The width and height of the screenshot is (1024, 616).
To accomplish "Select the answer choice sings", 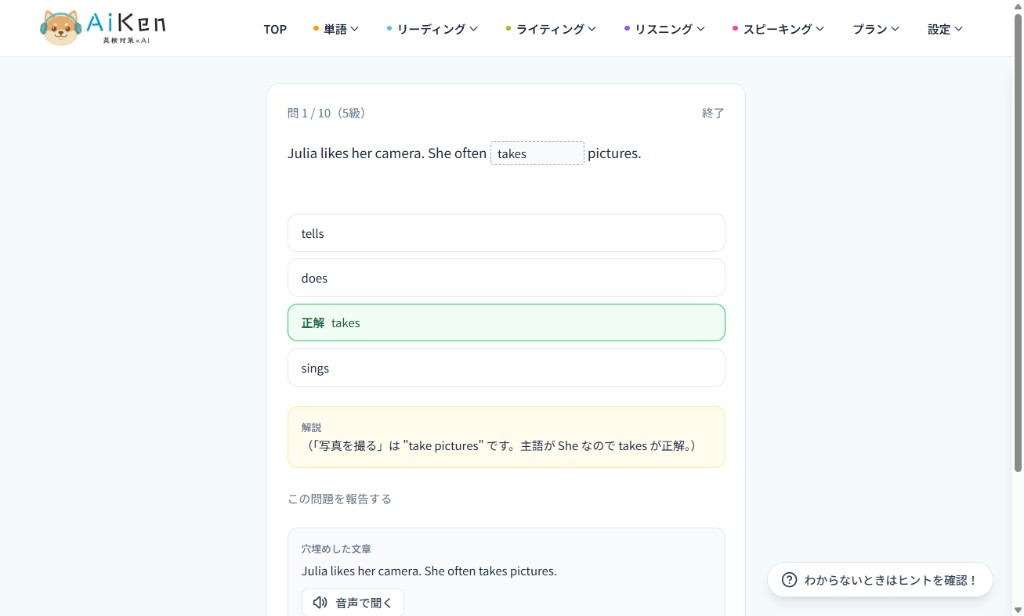I will click(x=506, y=368).
